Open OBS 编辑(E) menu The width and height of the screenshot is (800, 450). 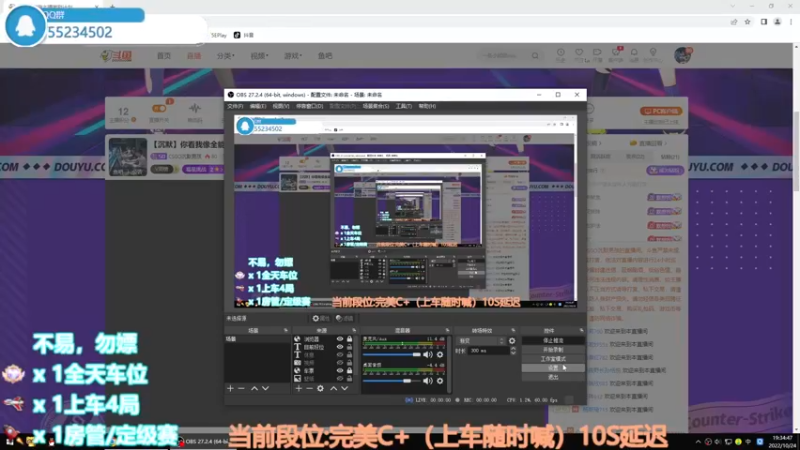pos(258,106)
